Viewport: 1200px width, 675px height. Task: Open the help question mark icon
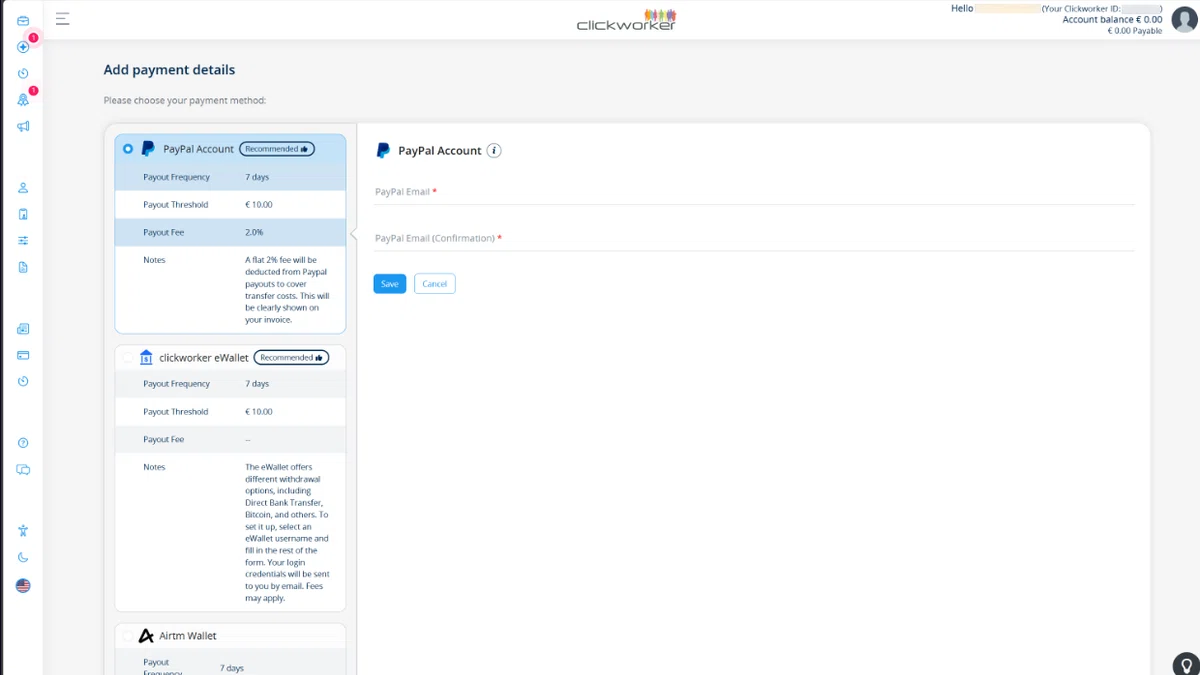23,443
